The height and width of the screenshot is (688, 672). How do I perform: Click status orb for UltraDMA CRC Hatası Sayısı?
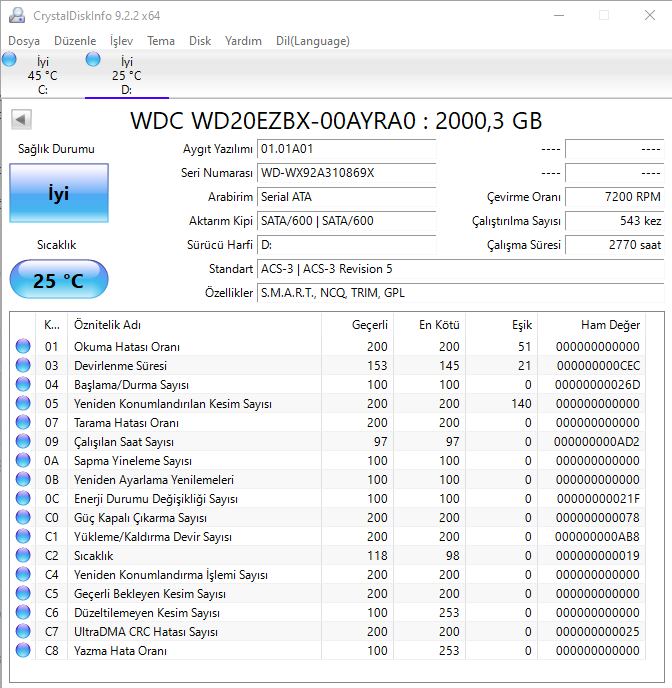tap(23, 631)
